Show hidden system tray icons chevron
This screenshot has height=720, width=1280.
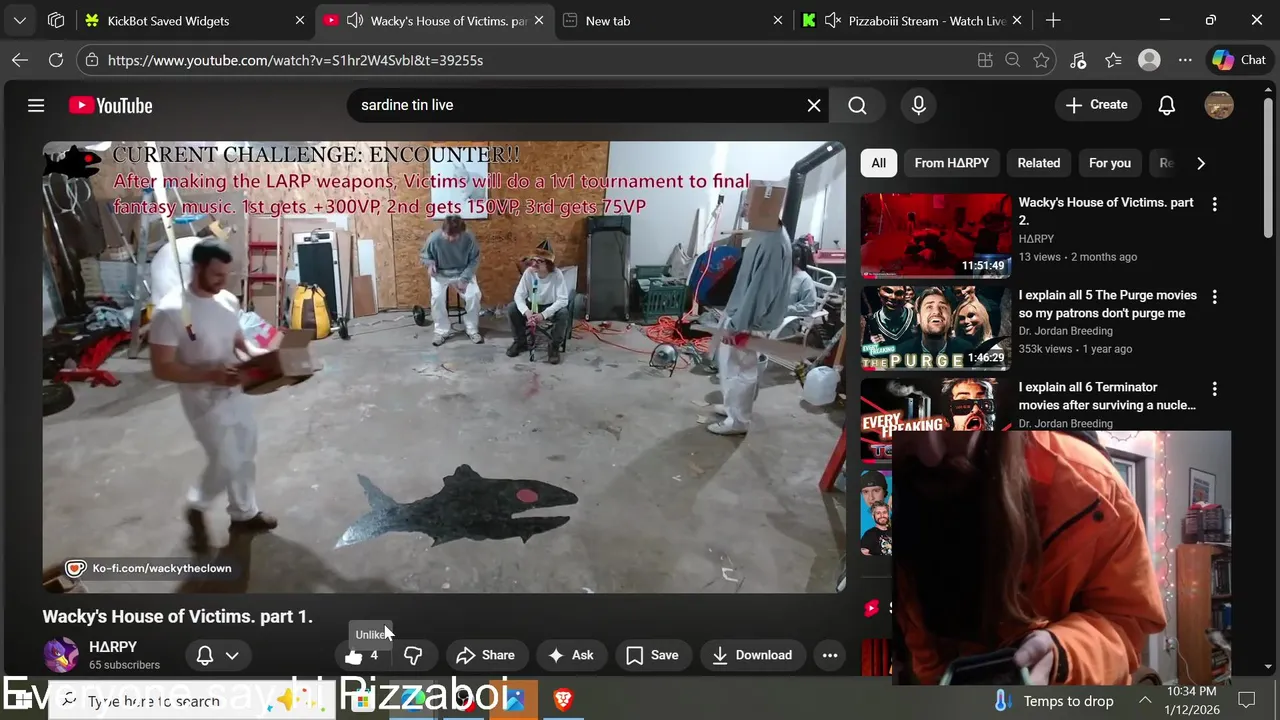click(1146, 701)
